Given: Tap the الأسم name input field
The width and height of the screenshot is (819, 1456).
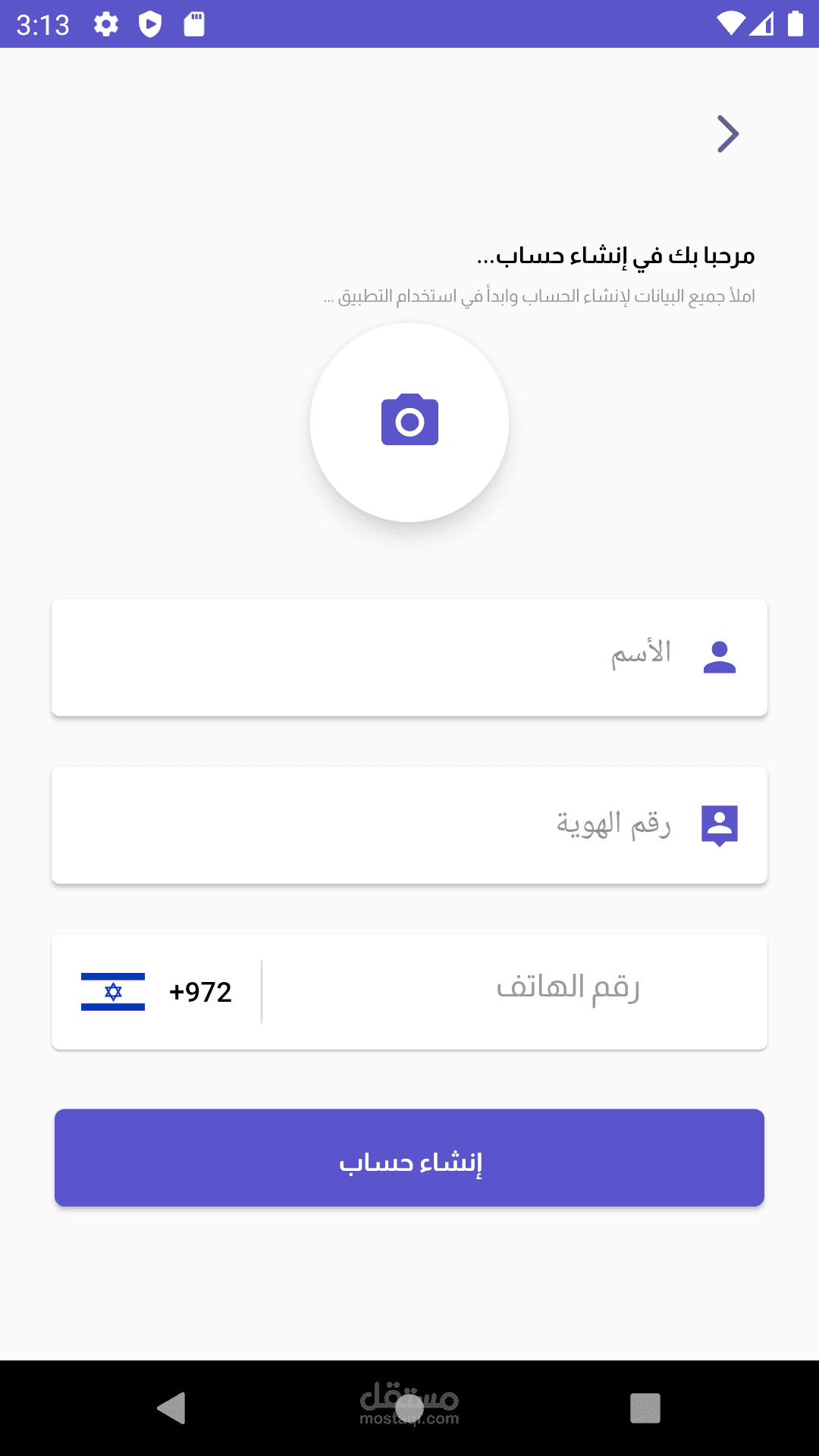Looking at the screenshot, I should pos(379,657).
